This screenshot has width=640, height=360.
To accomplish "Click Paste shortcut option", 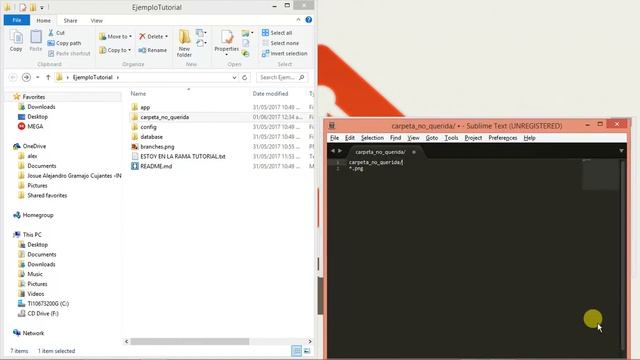I will (69, 53).
